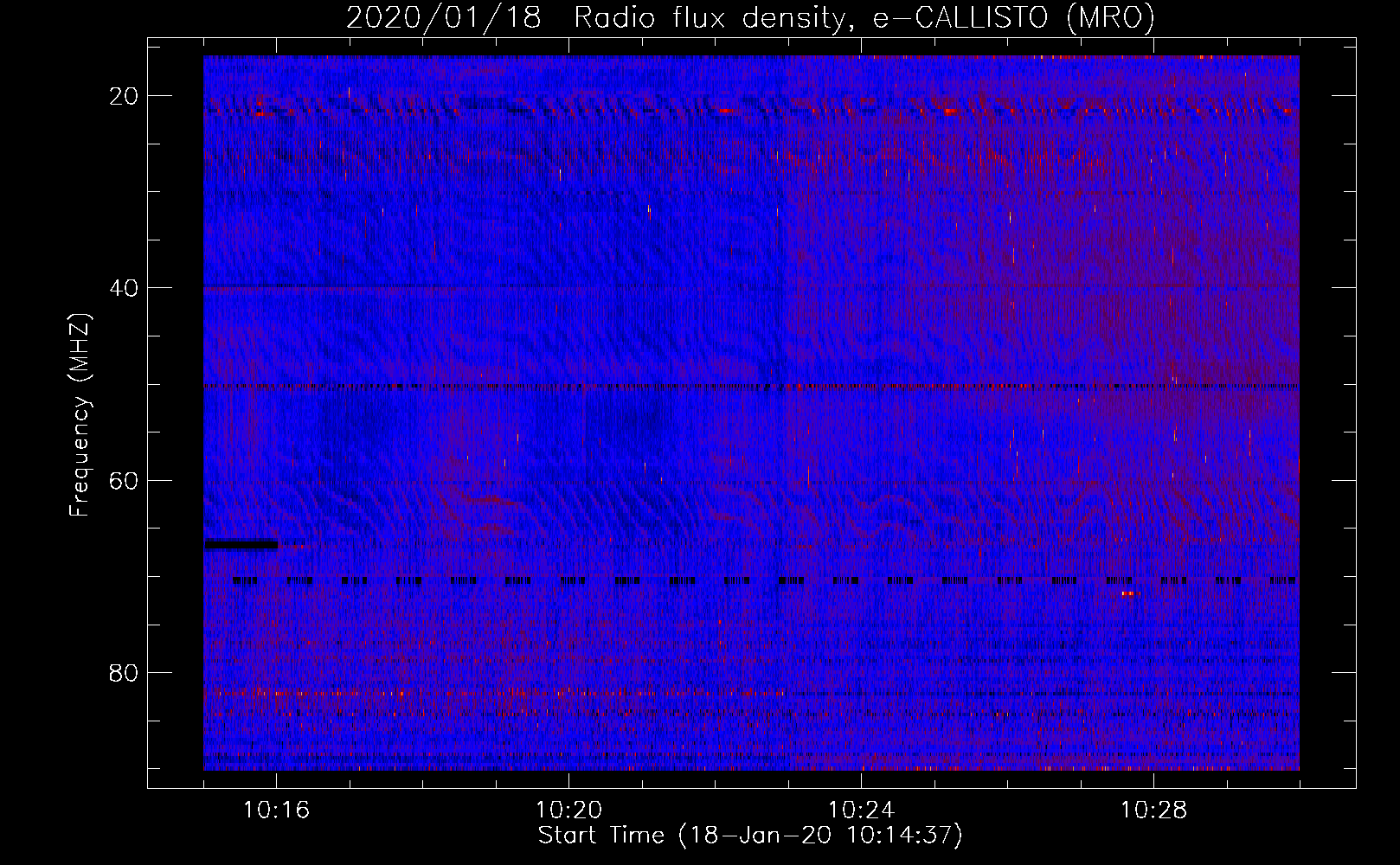This screenshot has height=865, width=1400.
Task: Click the 80 MHz frequency tick label
Action: click(x=124, y=673)
